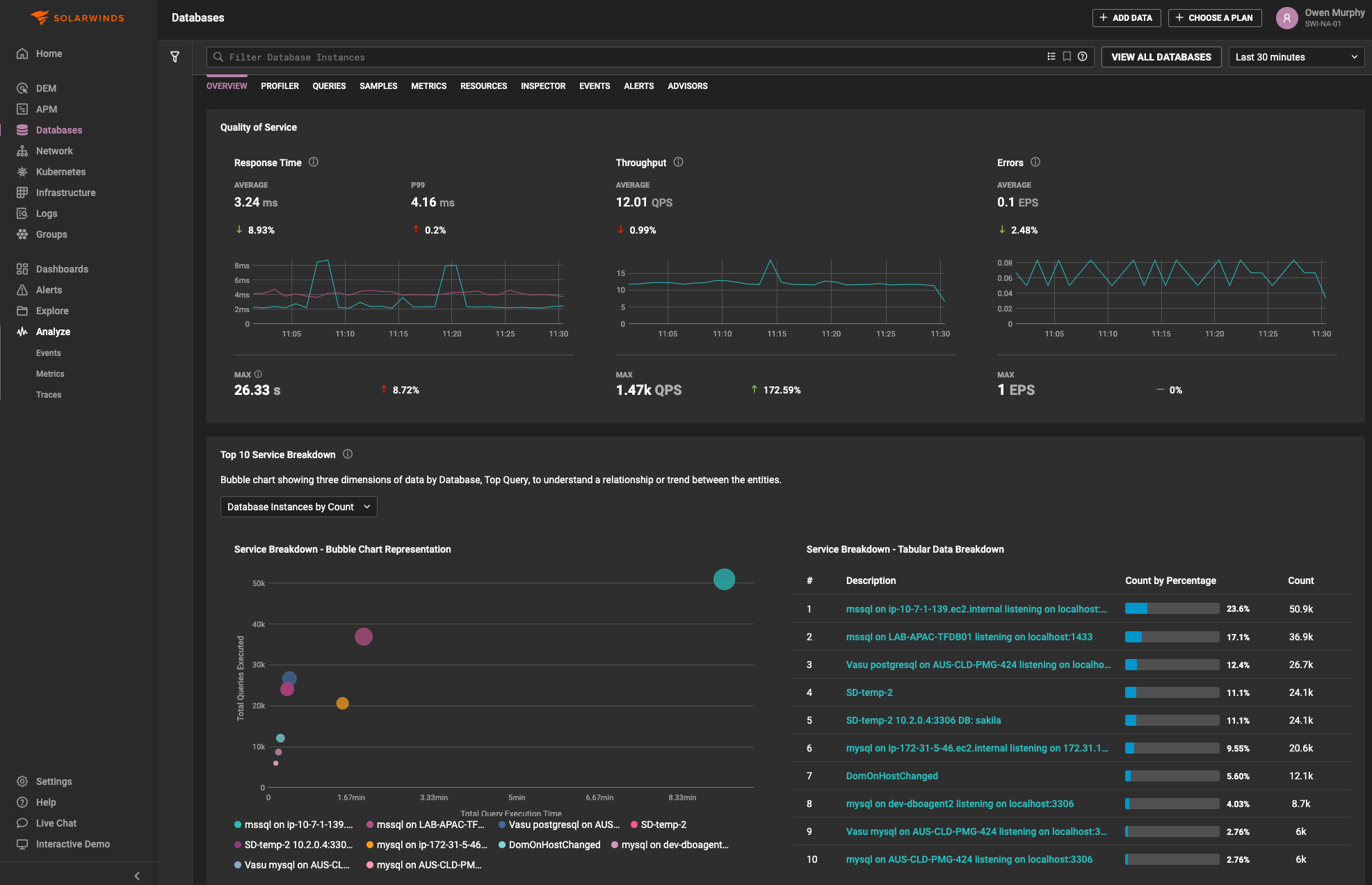
Task: Click the SolarWinds logo
Action: click(78, 17)
